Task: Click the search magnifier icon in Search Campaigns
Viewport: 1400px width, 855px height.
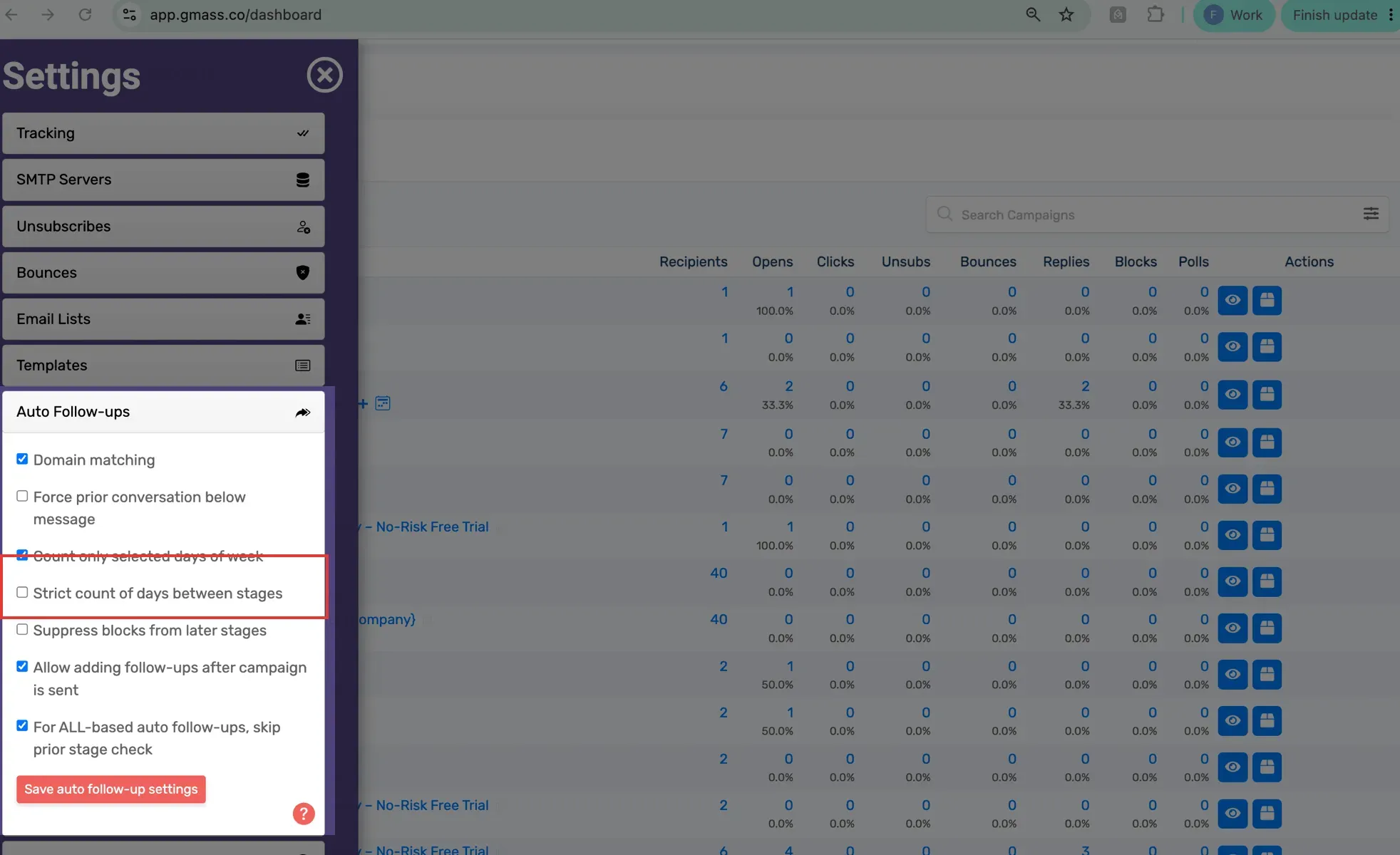Action: click(945, 214)
